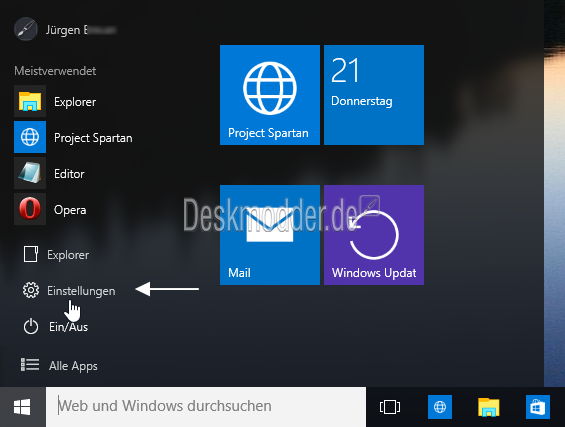
Task: Open Project Spartan from the taskbar
Action: tap(440, 407)
